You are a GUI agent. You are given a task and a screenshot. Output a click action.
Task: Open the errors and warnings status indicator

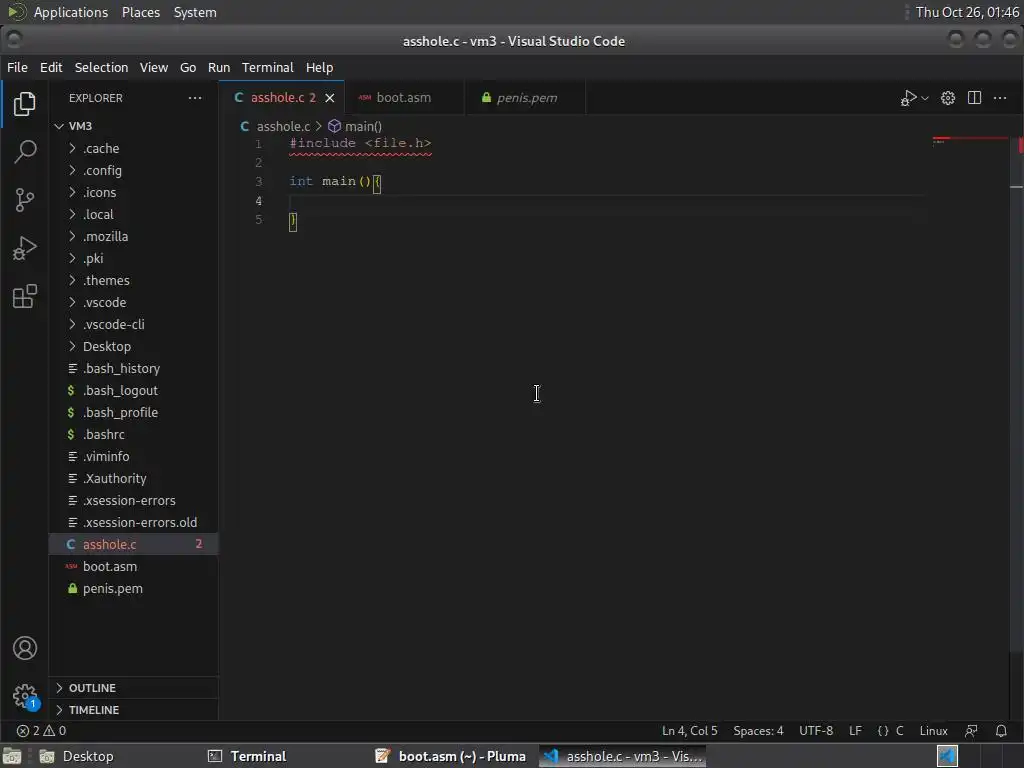(x=41, y=731)
